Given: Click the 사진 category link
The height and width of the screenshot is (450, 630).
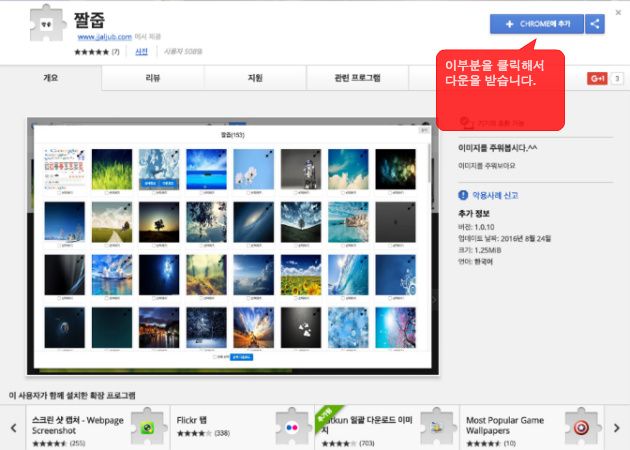Looking at the screenshot, I should point(141,51).
